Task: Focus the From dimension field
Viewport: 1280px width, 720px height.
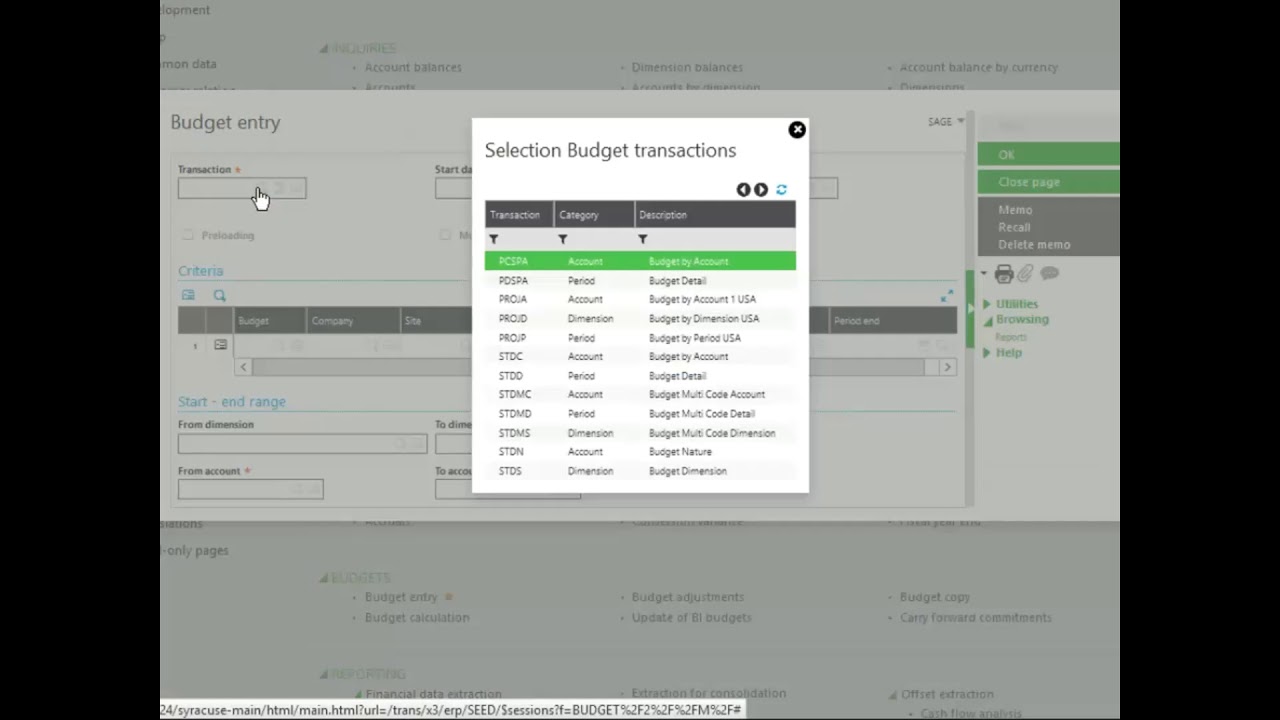Action: pyautogui.click(x=302, y=444)
